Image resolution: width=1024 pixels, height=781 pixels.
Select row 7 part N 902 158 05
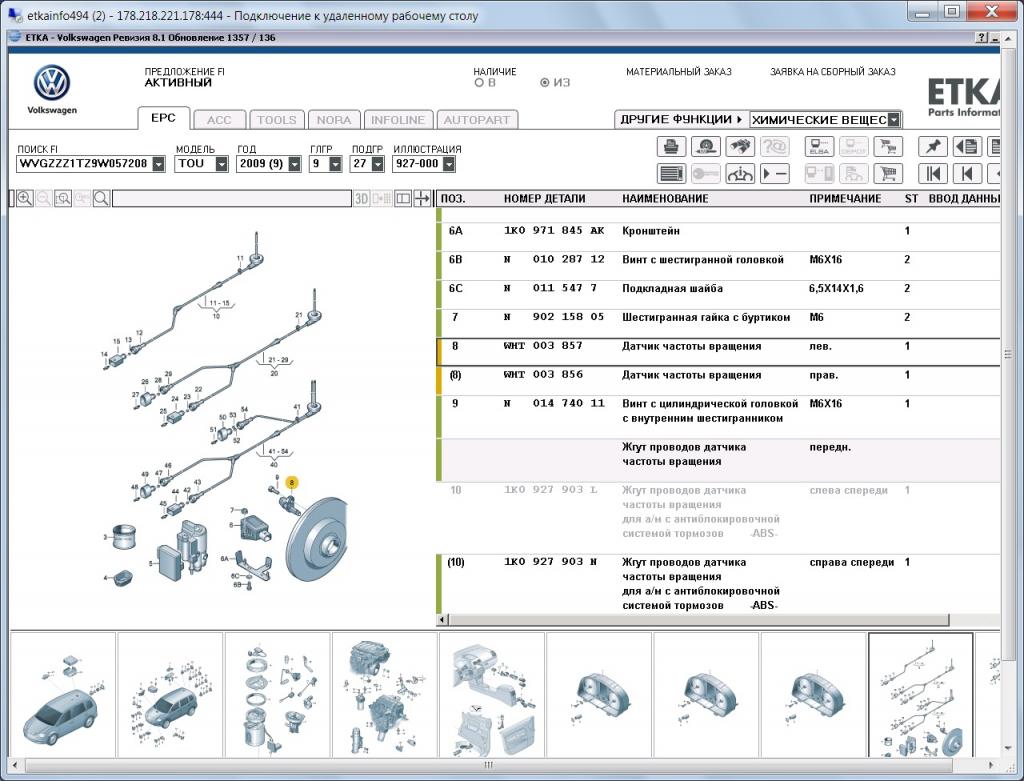718,323
